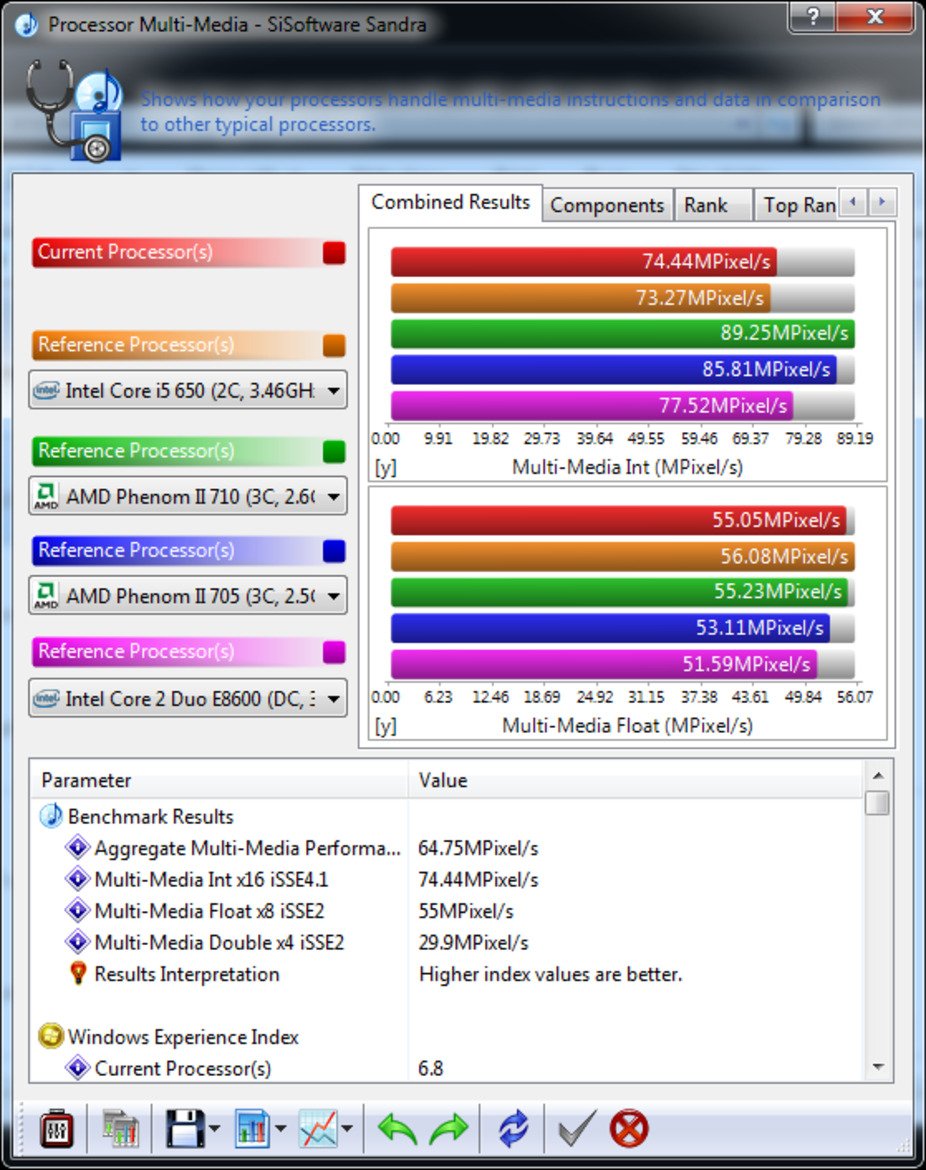
Task: Click the value 29.9MPixel/s
Action: coord(473,942)
